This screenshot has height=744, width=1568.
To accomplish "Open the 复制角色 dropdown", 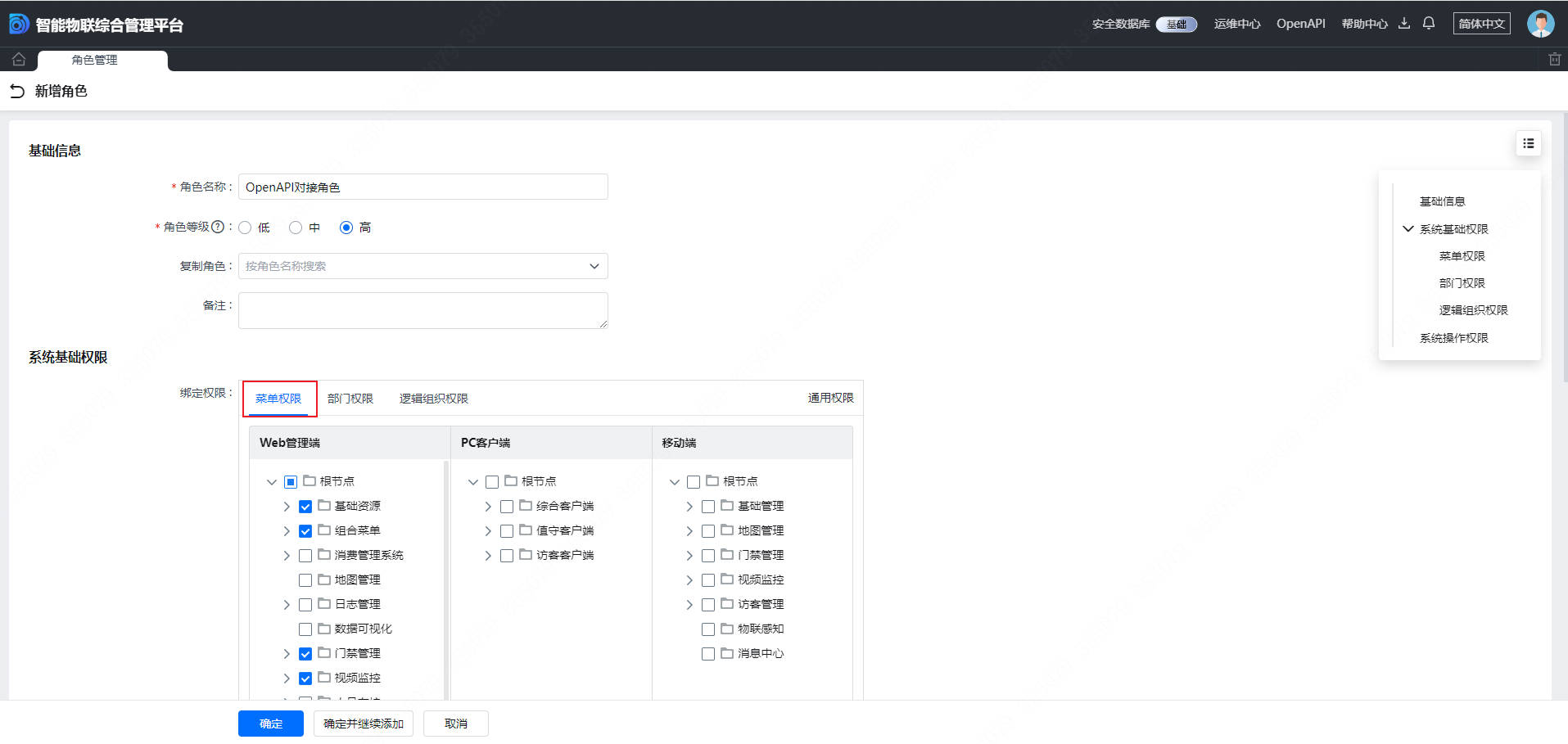I will coord(423,266).
